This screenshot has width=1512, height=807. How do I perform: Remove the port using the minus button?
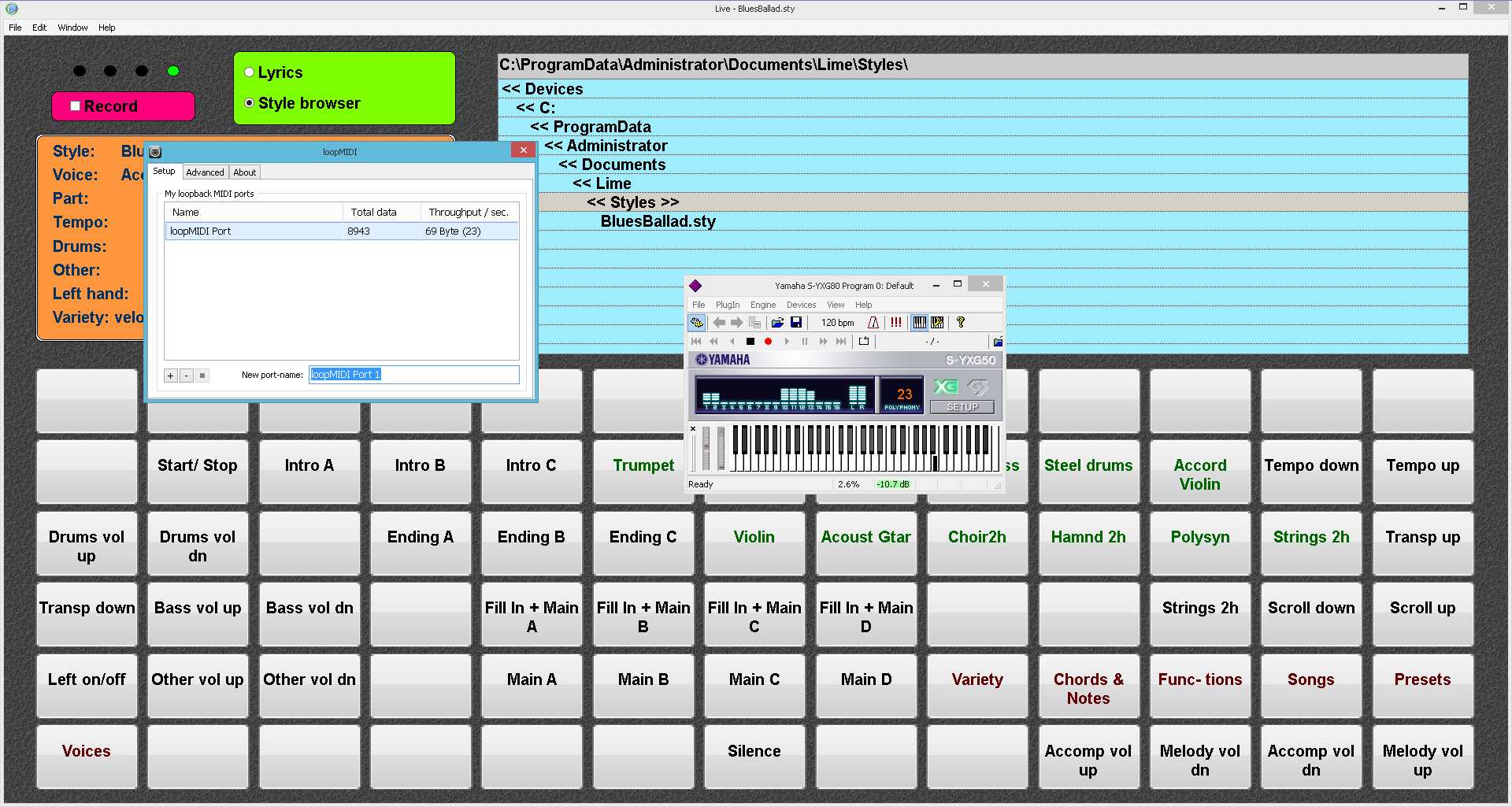click(x=187, y=376)
